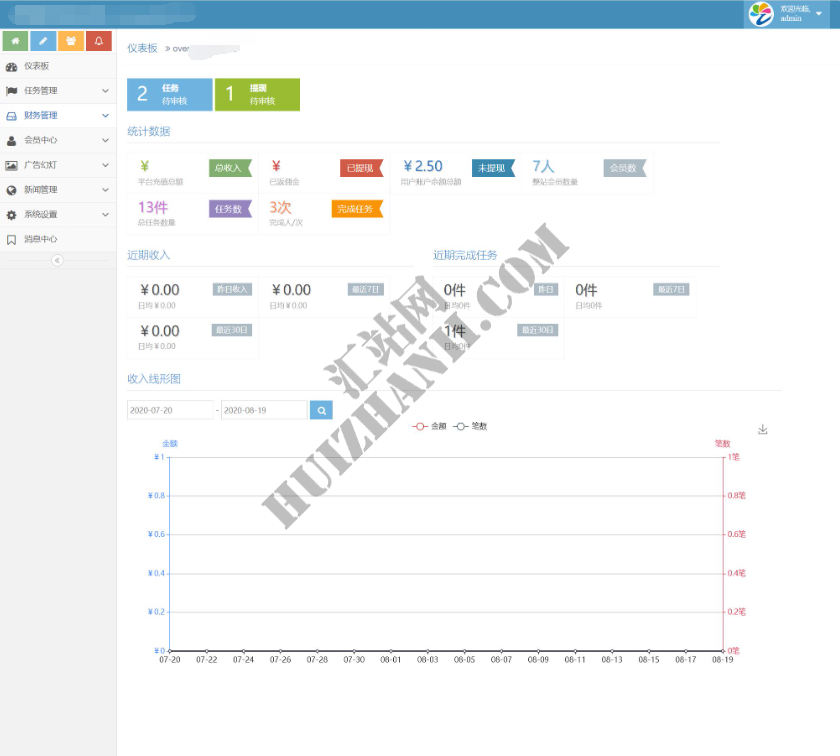Click the 最近30日 badge under 近期收入
The height and width of the screenshot is (756, 840).
[232, 330]
